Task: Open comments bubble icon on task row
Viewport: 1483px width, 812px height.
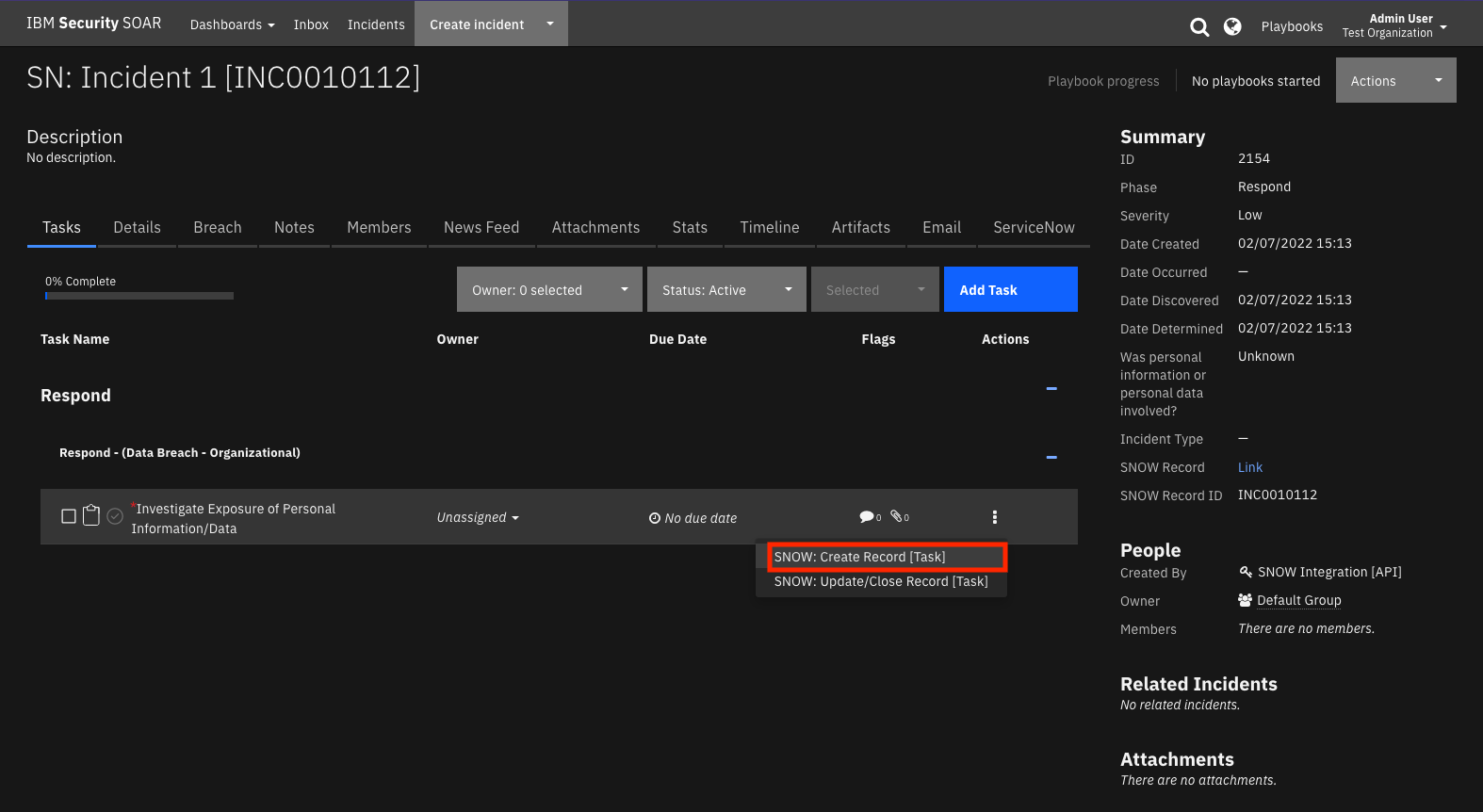Action: (x=867, y=516)
